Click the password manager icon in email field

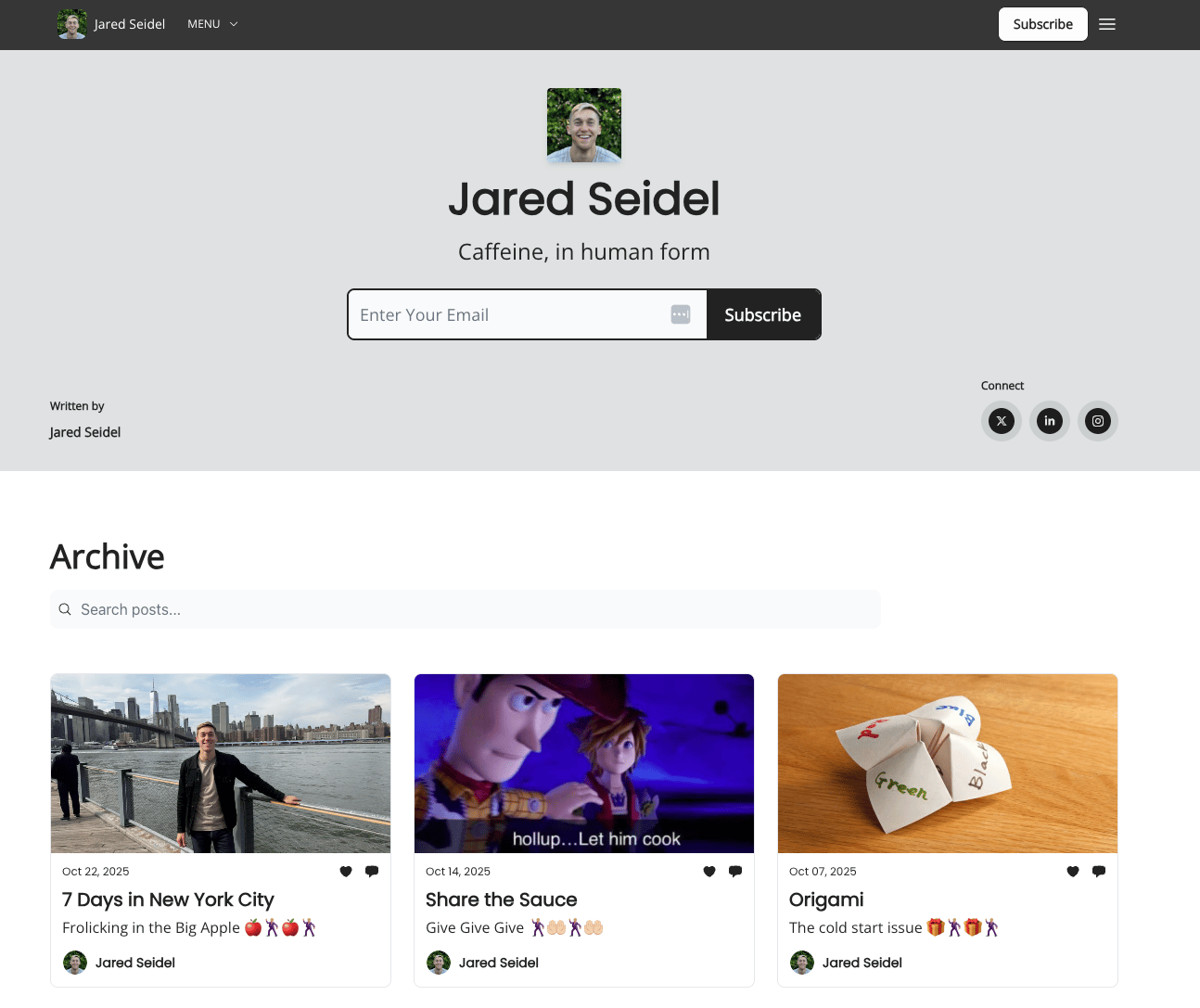coord(681,314)
